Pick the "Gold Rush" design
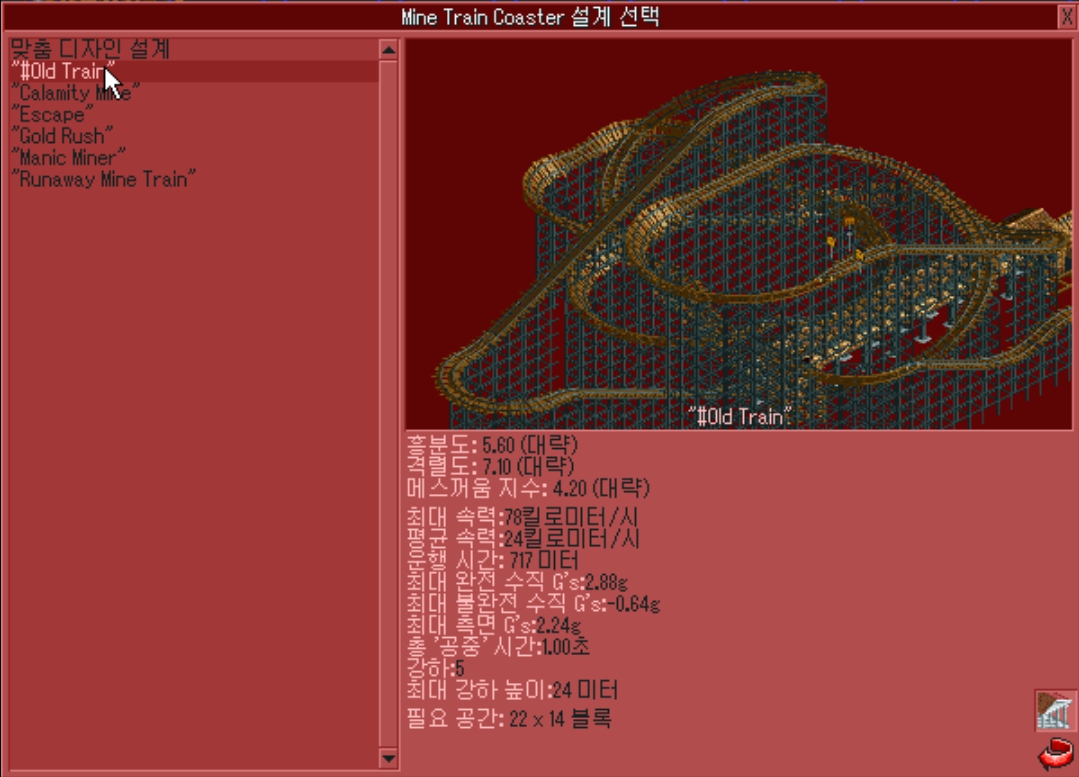The width and height of the screenshot is (1079, 777). click(194, 136)
